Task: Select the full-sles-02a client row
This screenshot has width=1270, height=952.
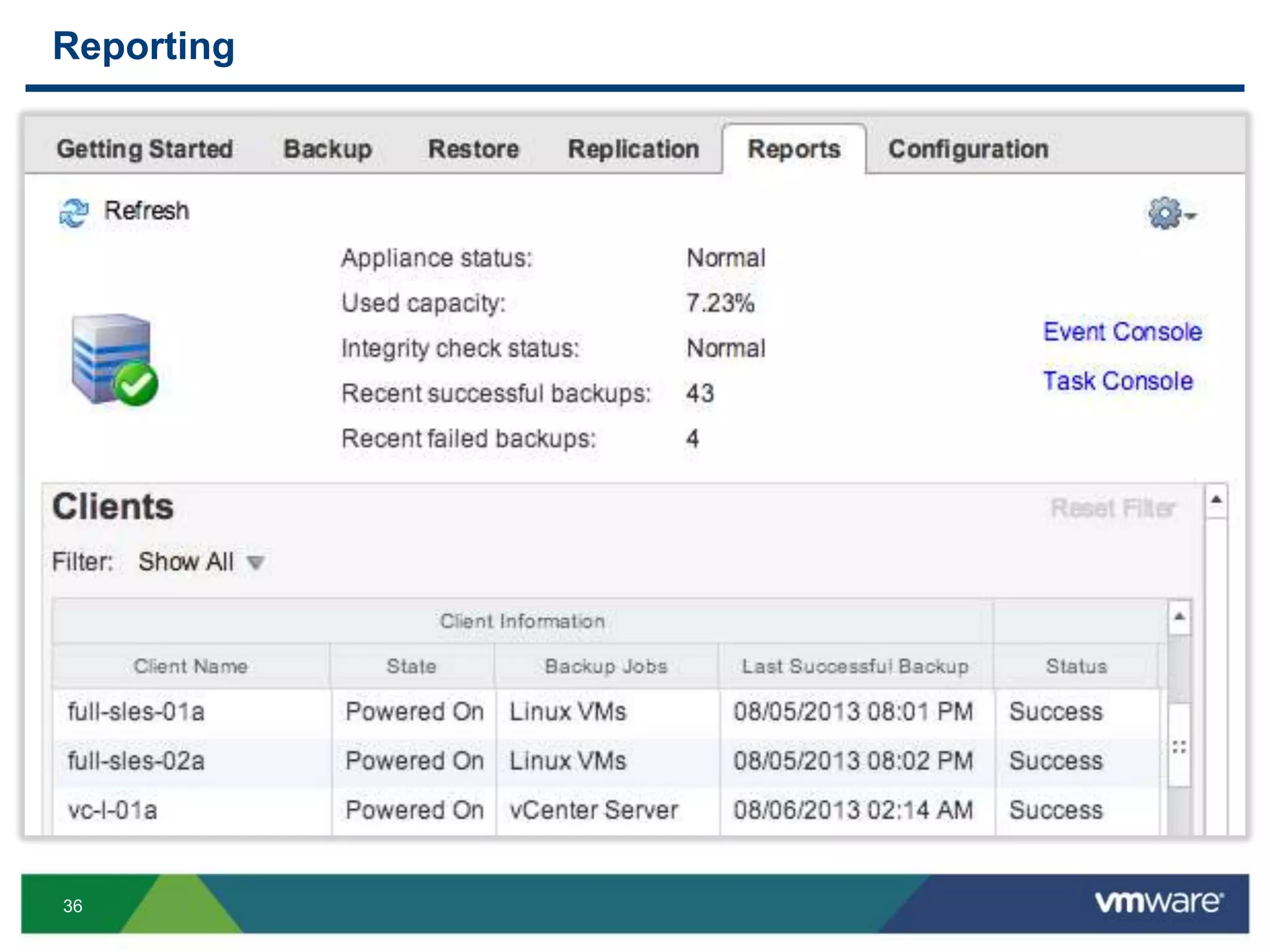Action: click(136, 761)
